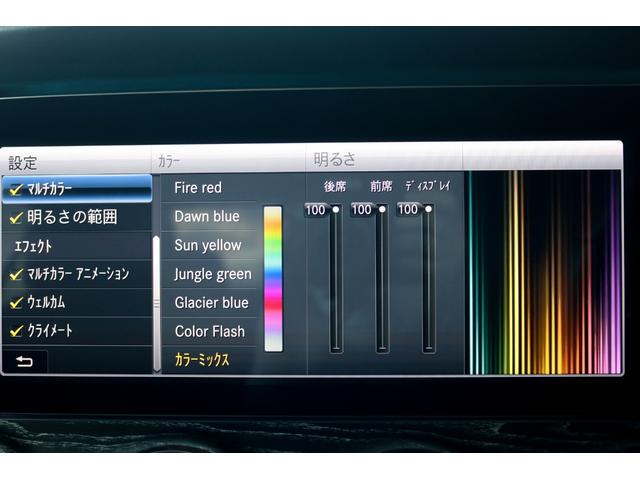The image size is (640, 480).
Task: Click the ambient light preview image
Action: (x=544, y=272)
